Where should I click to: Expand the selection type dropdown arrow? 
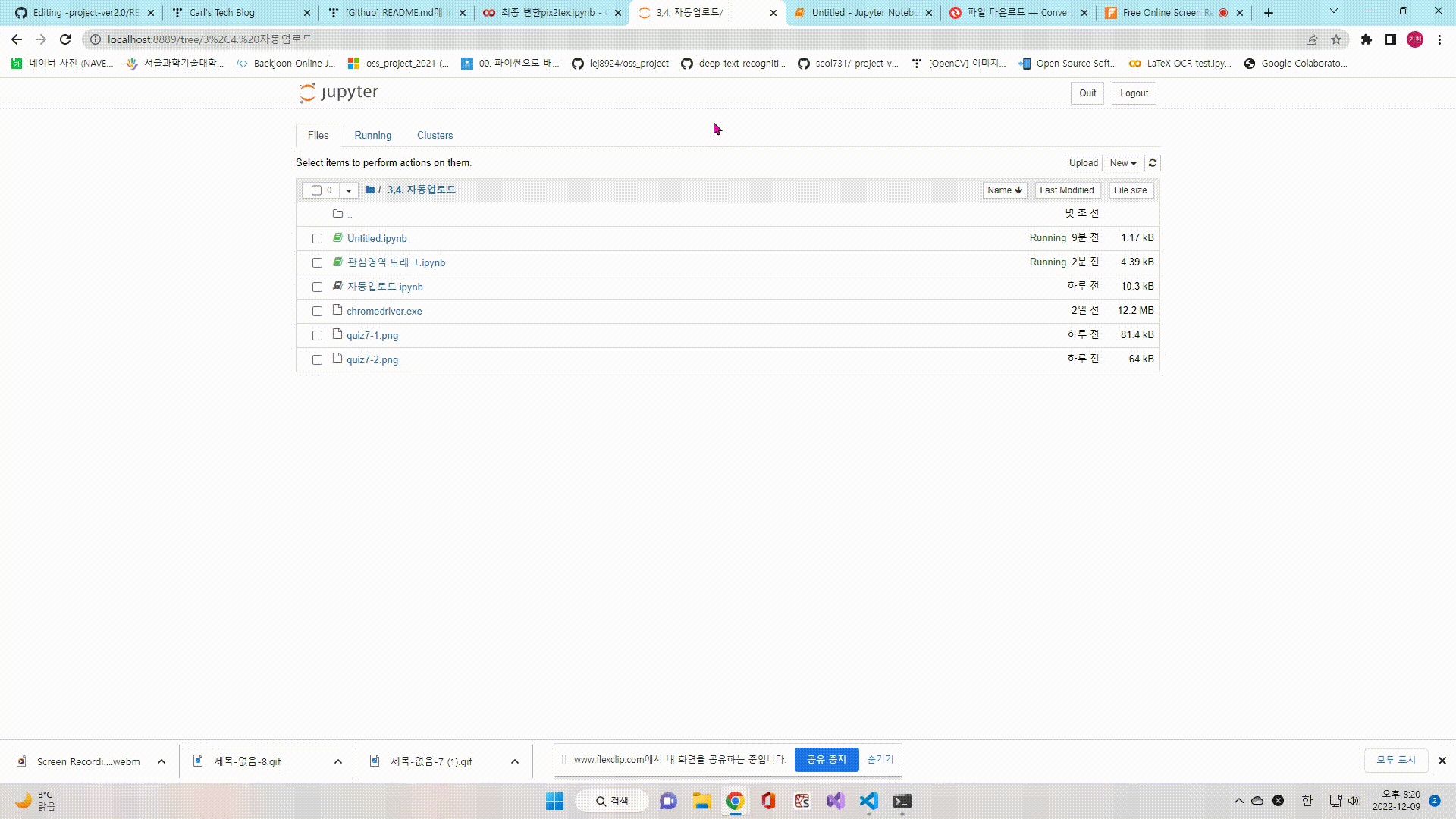click(x=349, y=190)
